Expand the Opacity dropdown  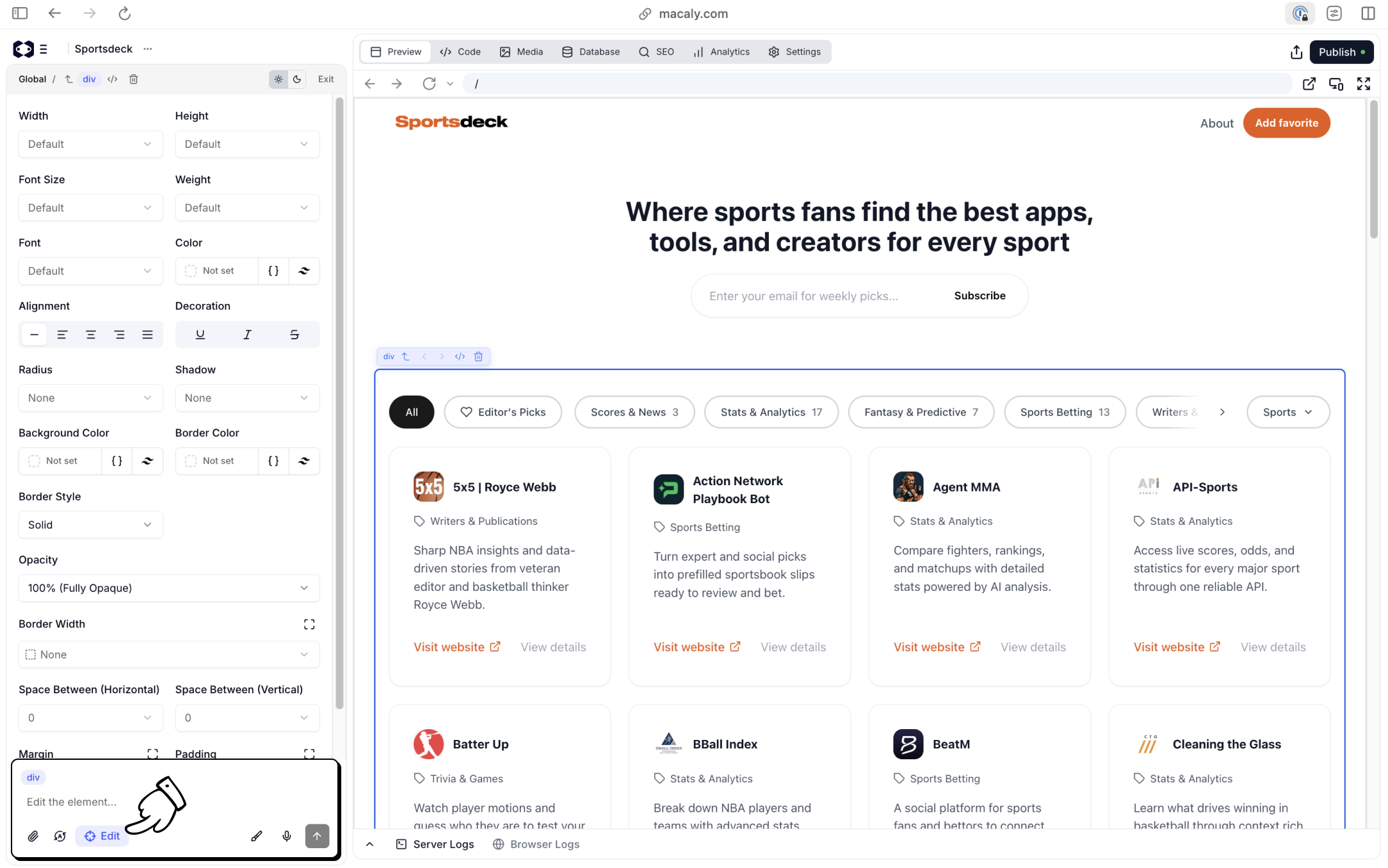[168, 588]
